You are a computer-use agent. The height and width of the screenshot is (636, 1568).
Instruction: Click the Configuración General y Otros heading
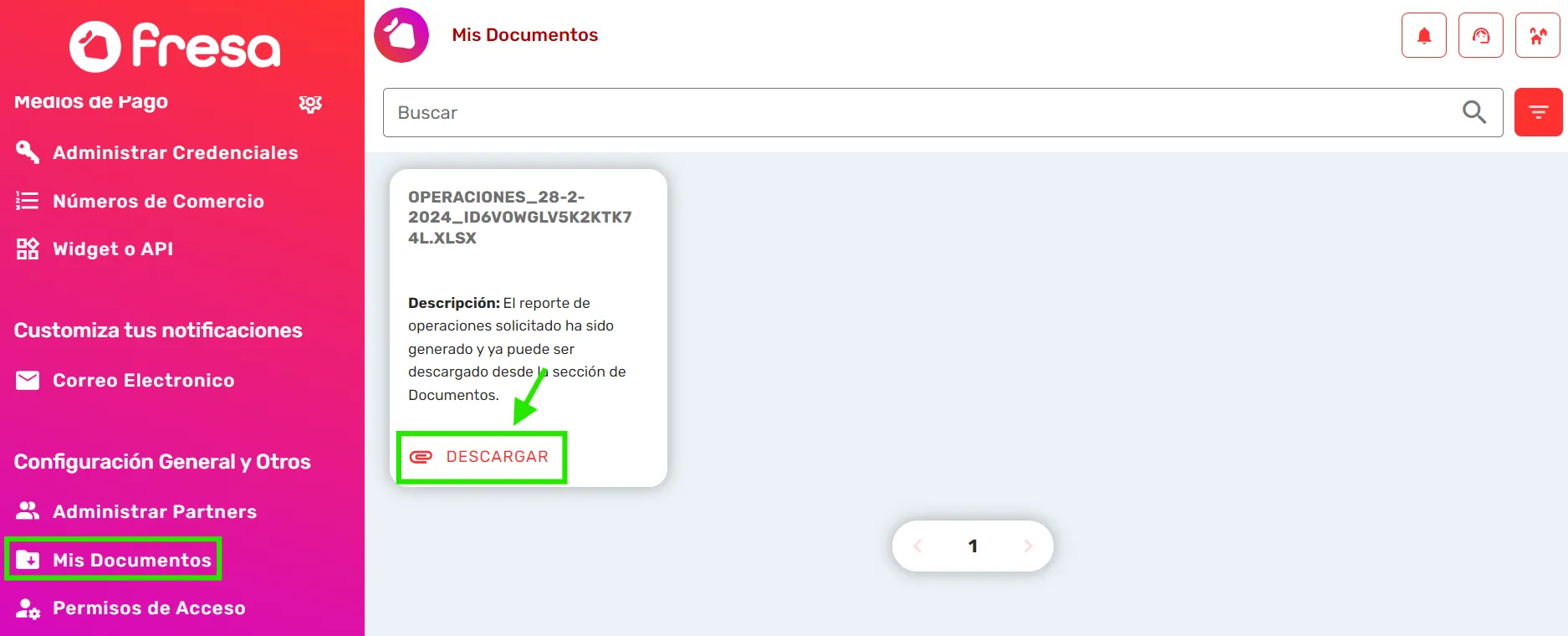(x=162, y=462)
